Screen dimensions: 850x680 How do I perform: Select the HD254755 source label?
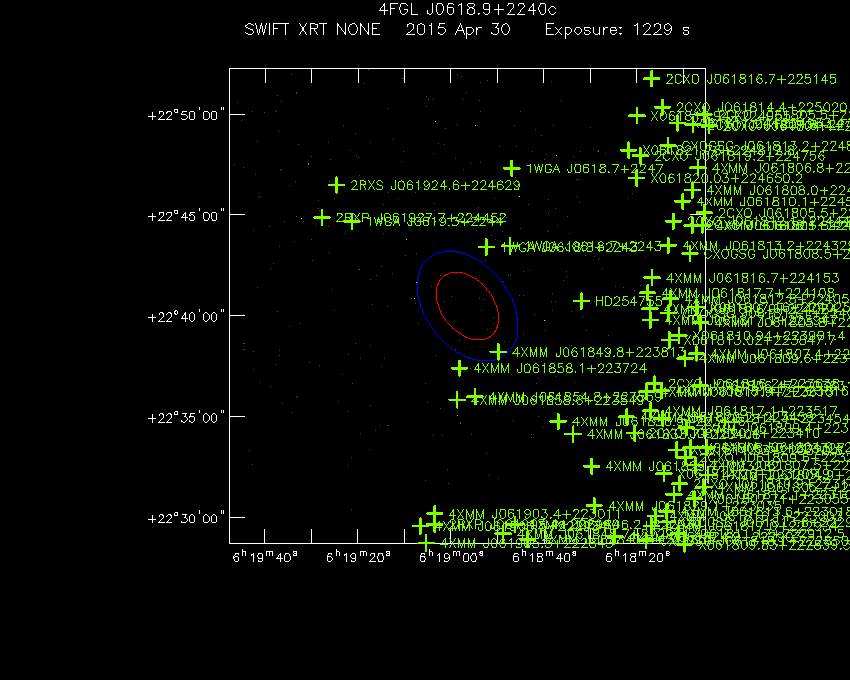click(x=629, y=301)
